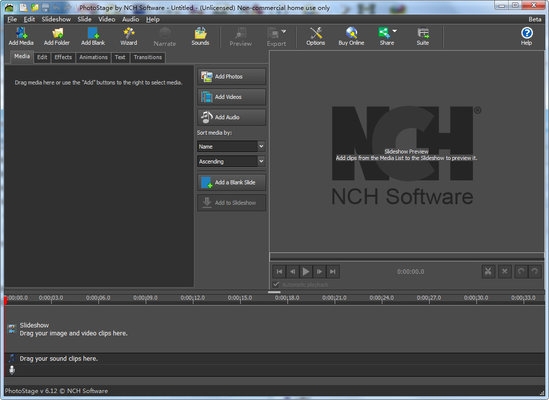Click the open project title bar icon
This screenshot has height=400, width=549.
(x=35, y=7)
